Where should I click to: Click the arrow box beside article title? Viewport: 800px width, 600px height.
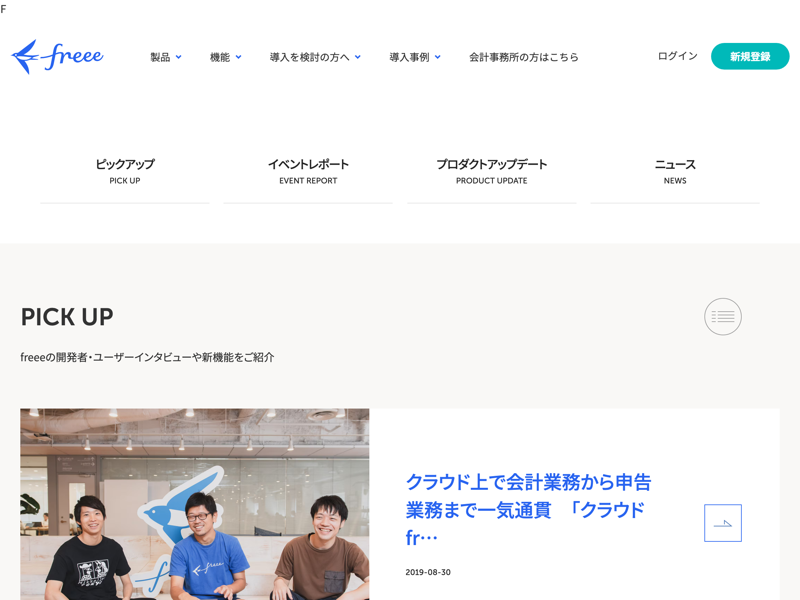point(722,523)
